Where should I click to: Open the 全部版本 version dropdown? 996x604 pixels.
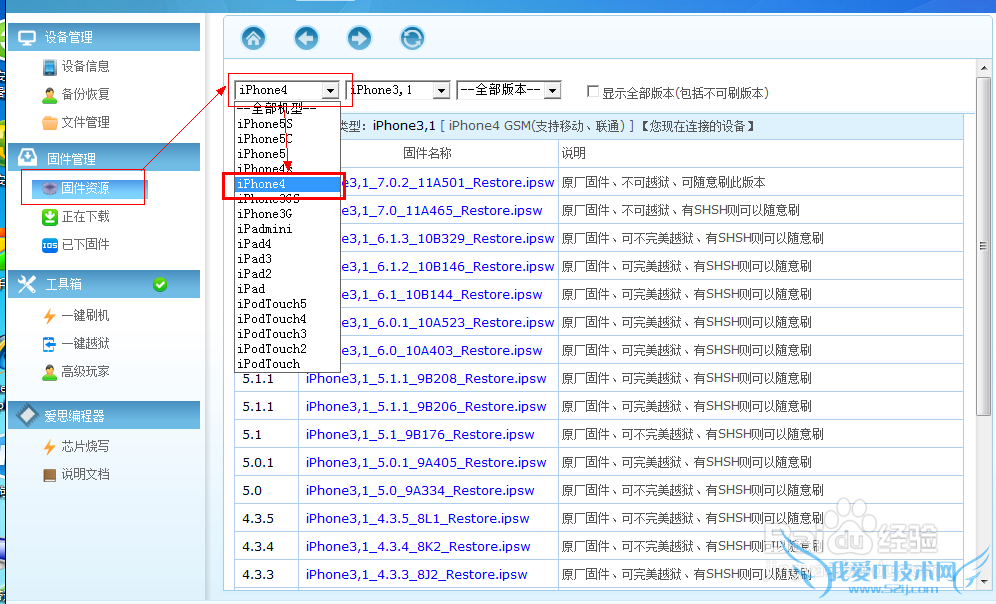pos(552,91)
